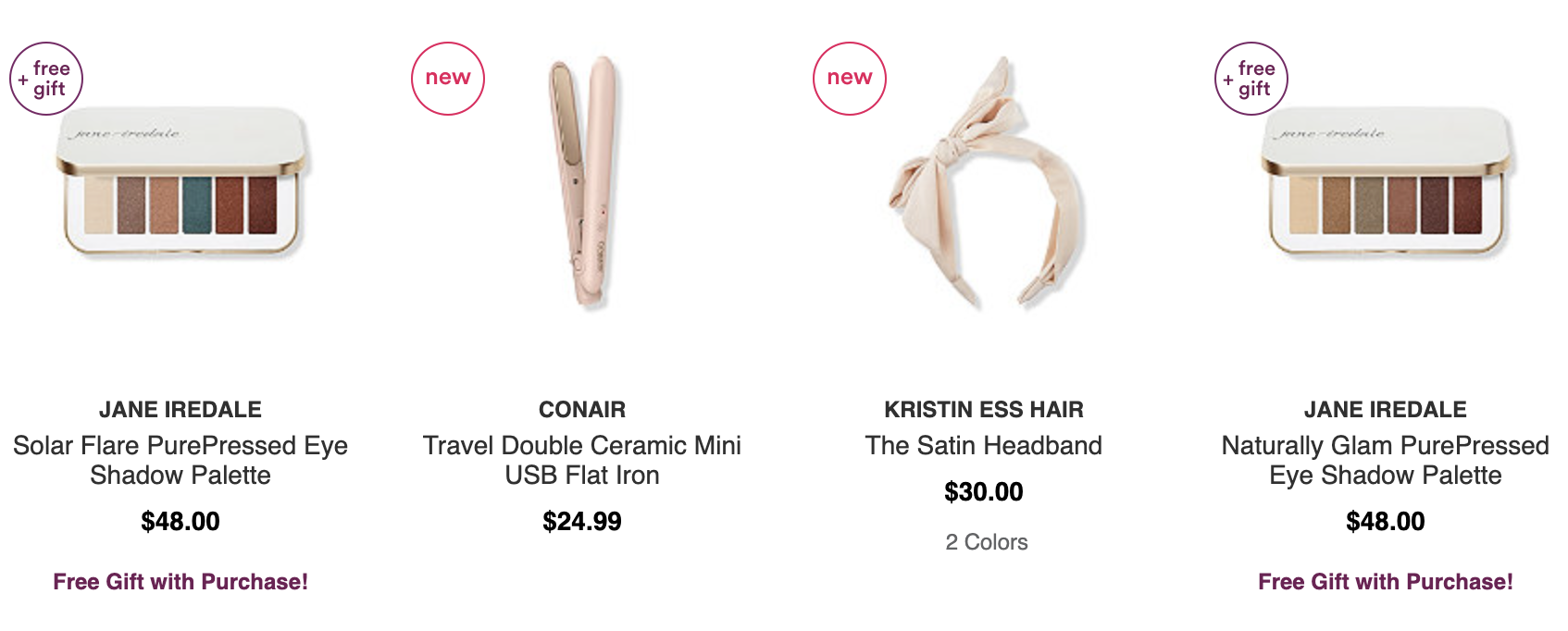Click the Solar Flare PurePressed Eye Shadow Palette title
The width and height of the screenshot is (1568, 631).
[180, 460]
